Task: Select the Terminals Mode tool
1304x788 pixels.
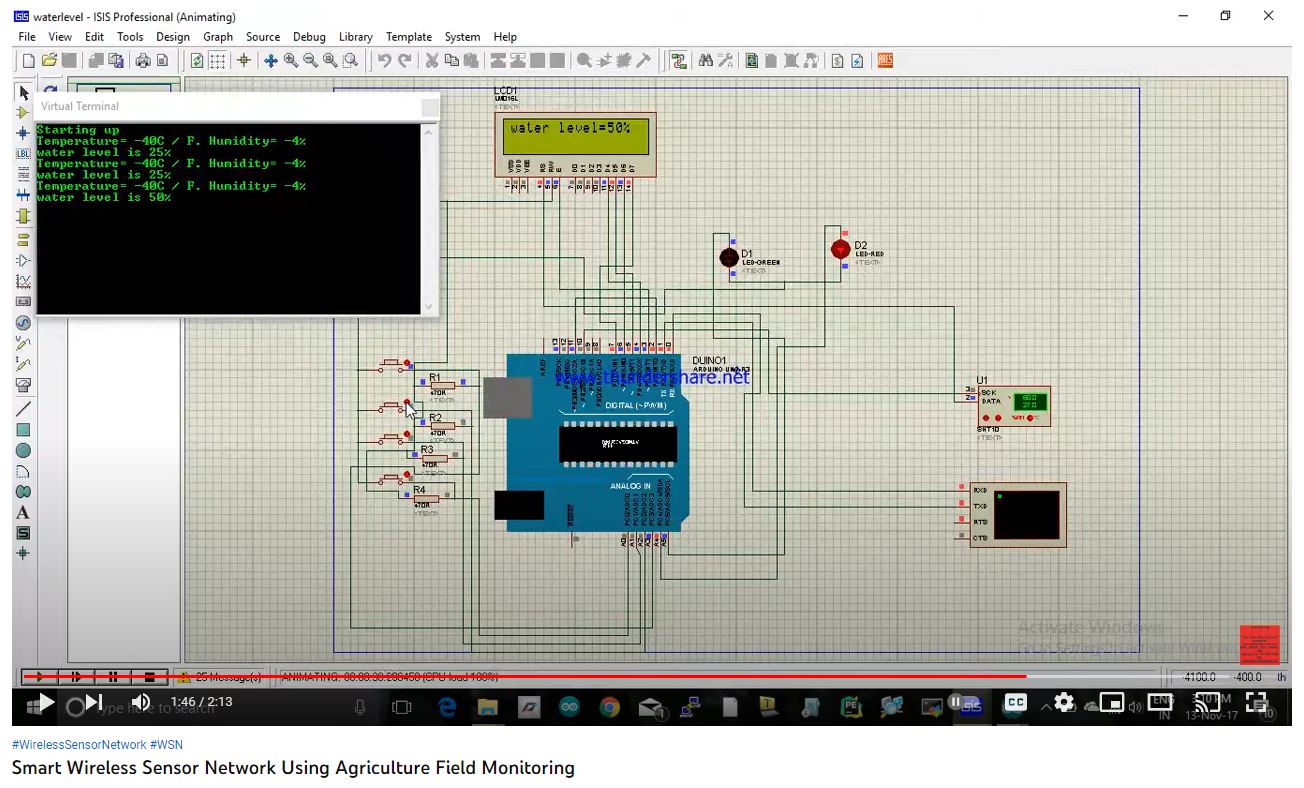Action: (23, 239)
